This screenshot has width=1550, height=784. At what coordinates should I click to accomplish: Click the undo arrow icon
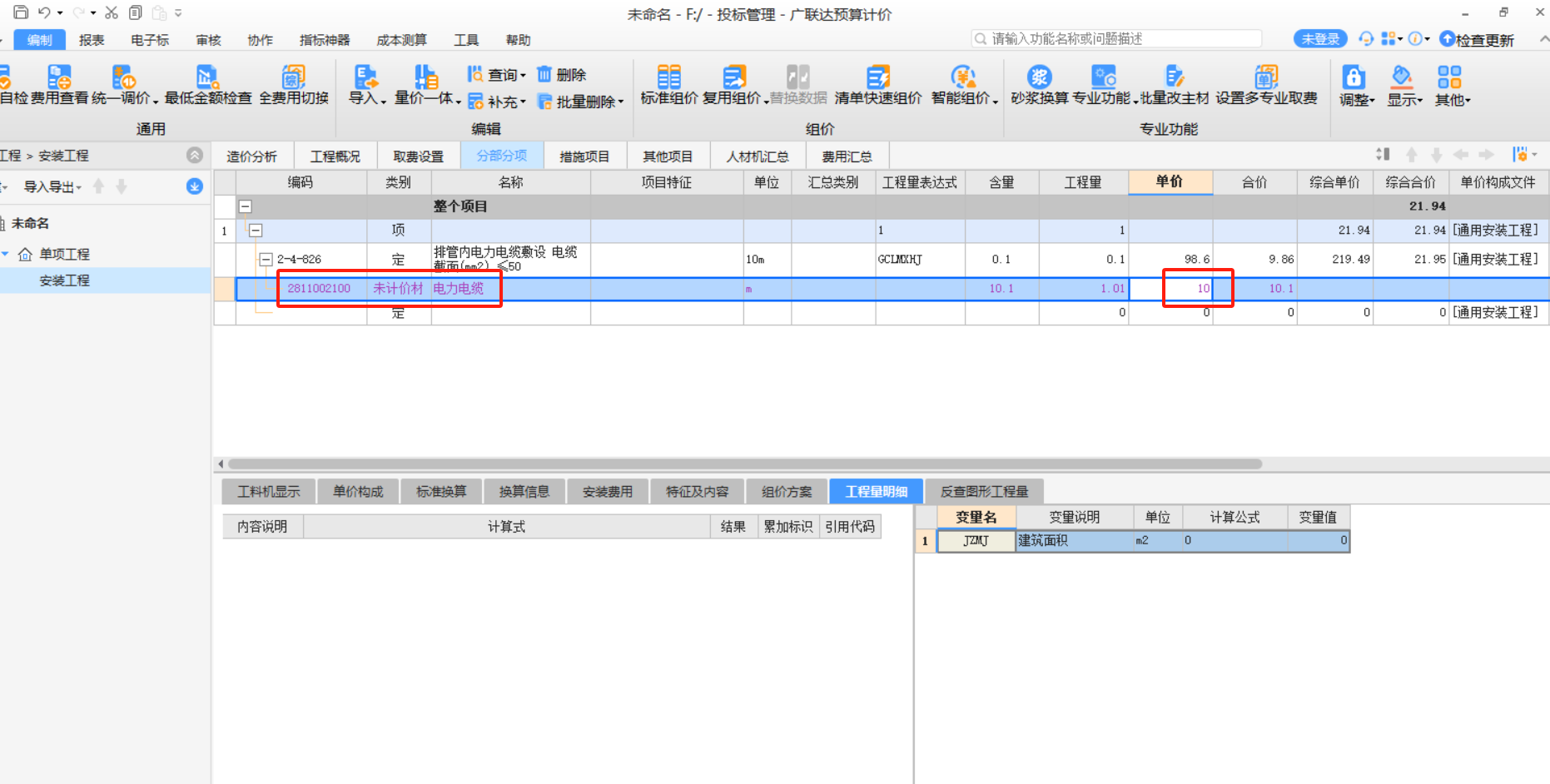[45, 12]
